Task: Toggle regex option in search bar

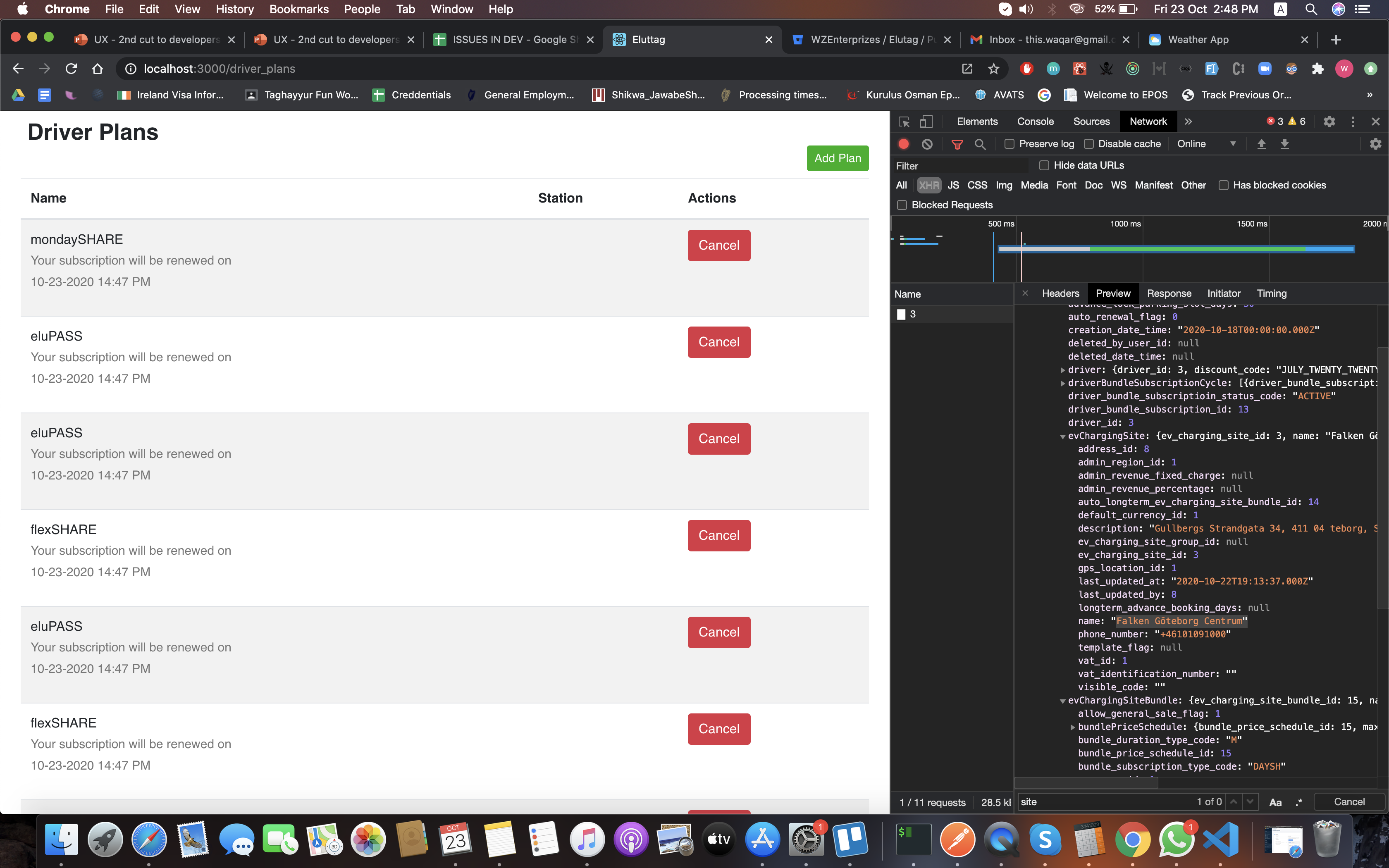Action: pos(1299,803)
